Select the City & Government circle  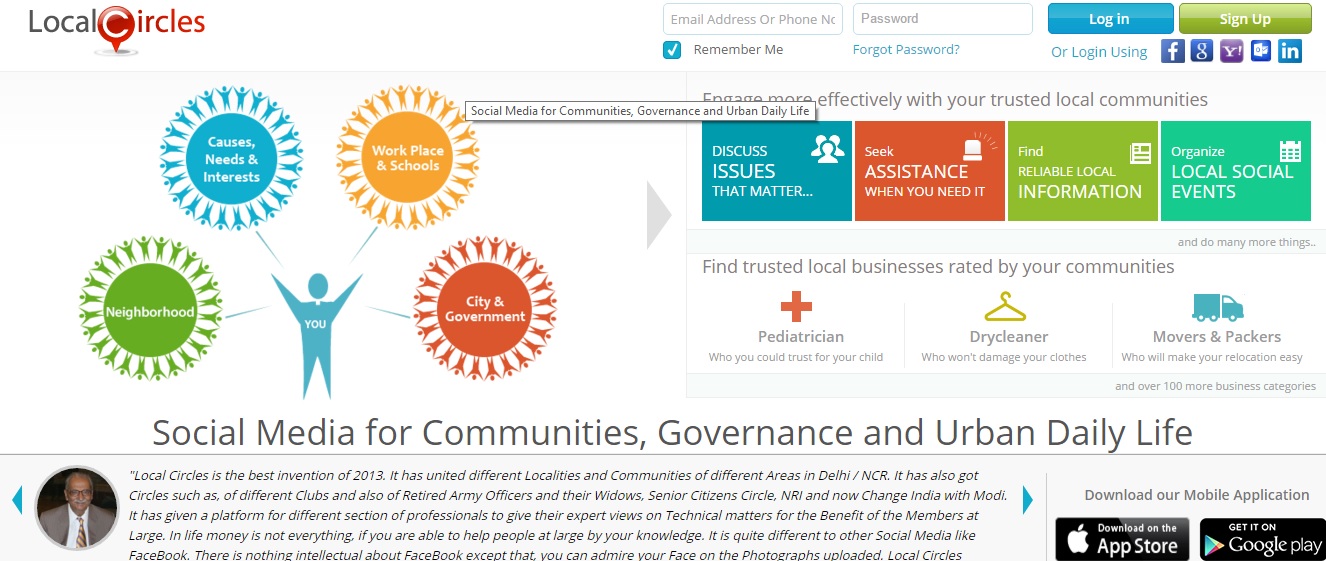point(485,310)
